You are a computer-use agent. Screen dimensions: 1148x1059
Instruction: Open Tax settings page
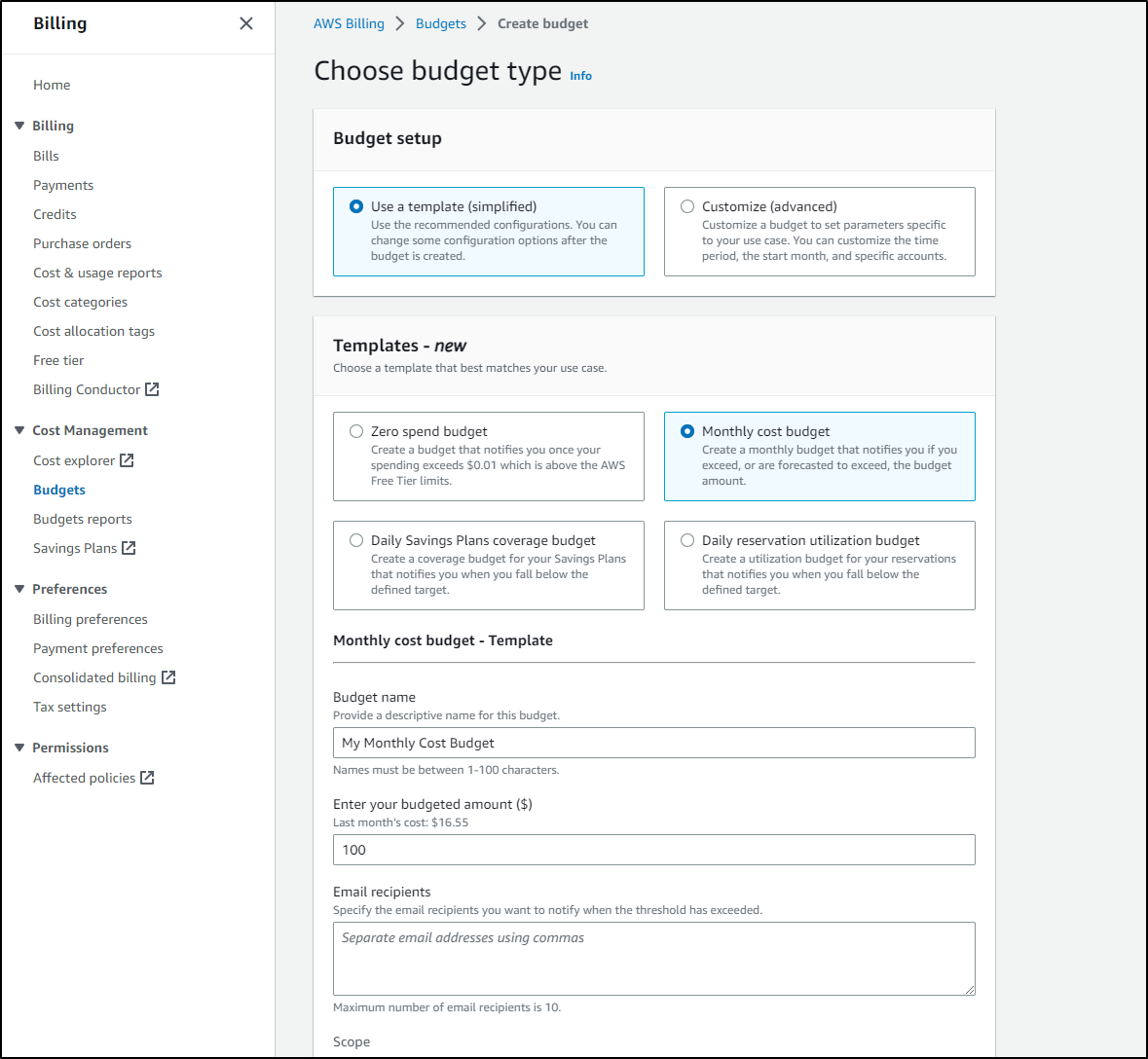pos(69,707)
